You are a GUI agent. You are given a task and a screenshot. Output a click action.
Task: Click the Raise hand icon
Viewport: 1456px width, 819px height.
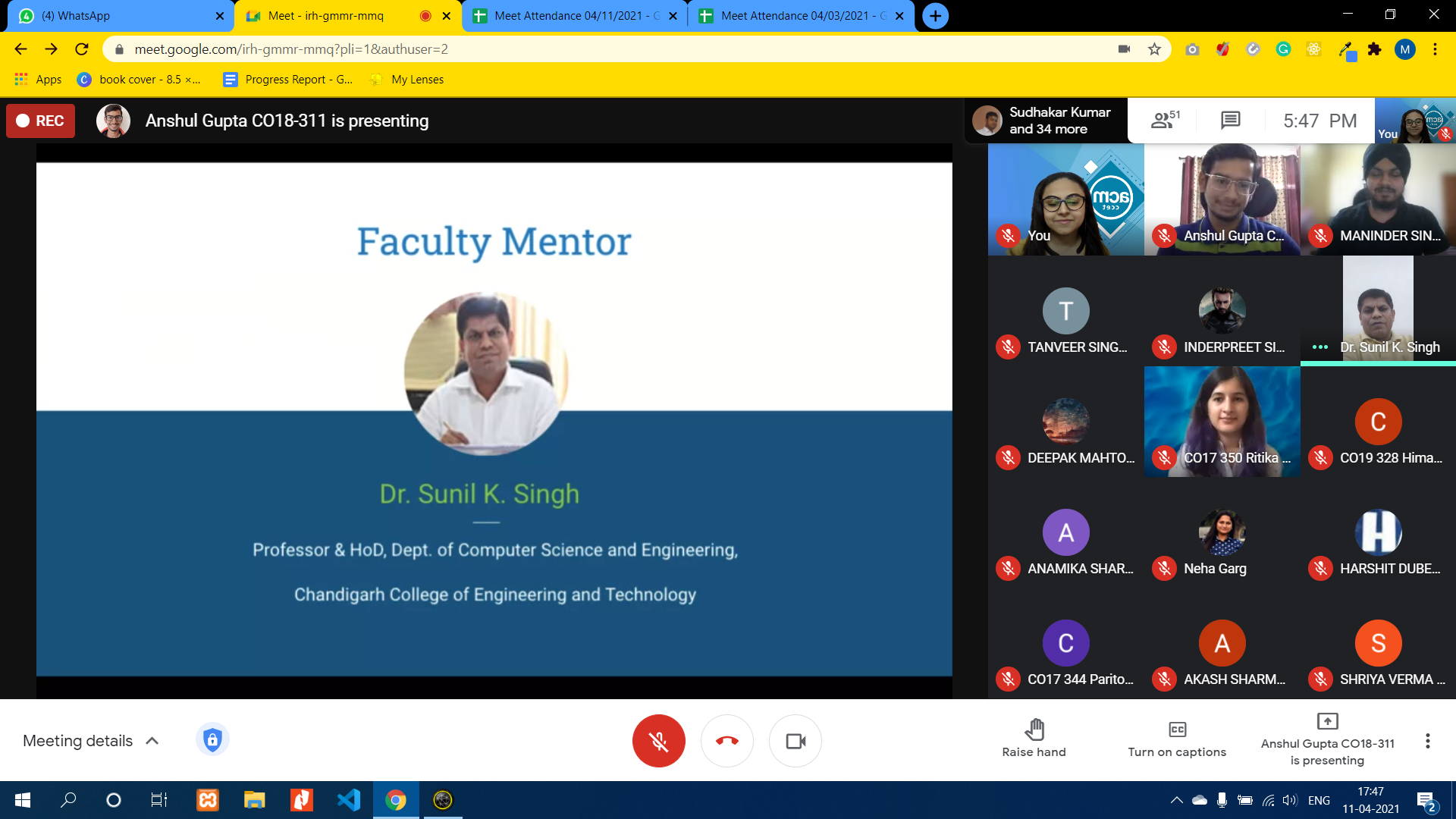tap(1034, 730)
